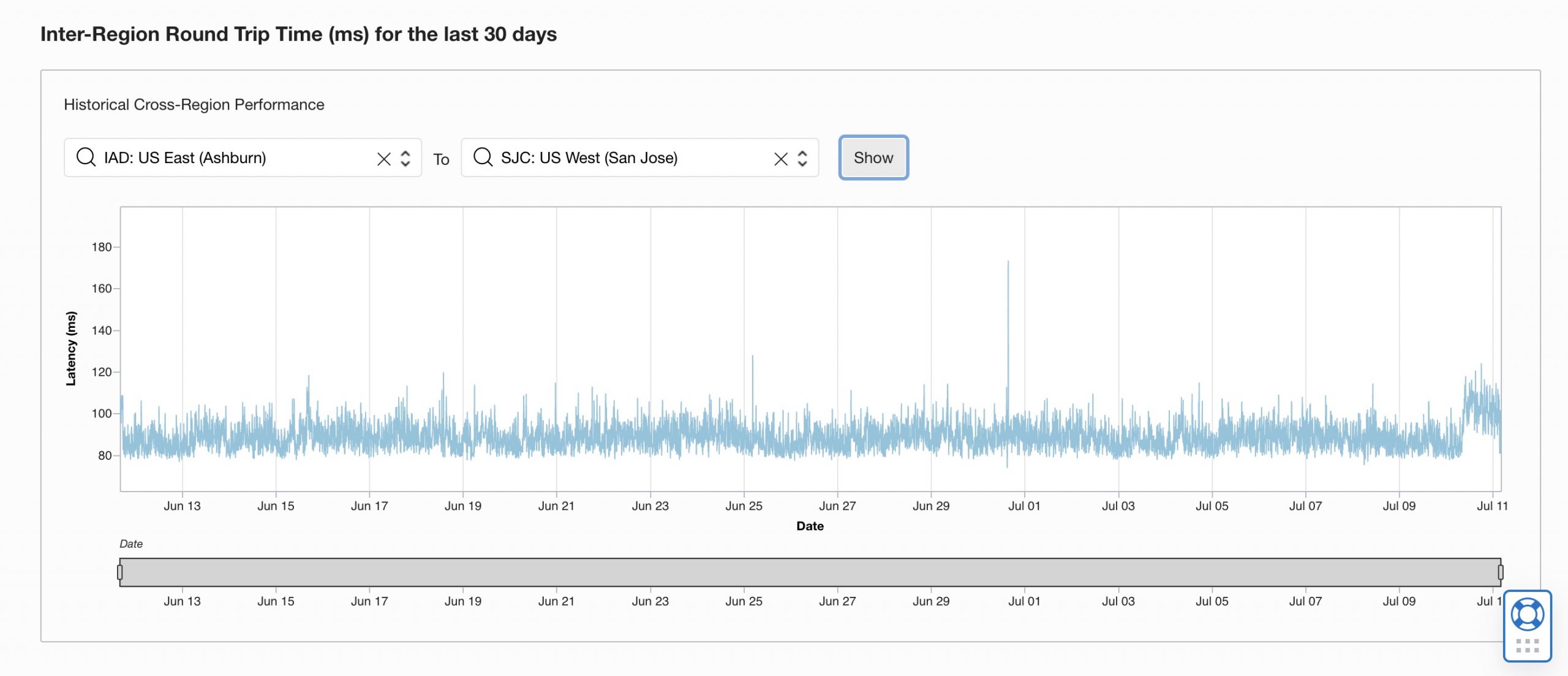The width and height of the screenshot is (1568, 676).
Task: Open the lifebuoy help widget
Action: (1527, 614)
